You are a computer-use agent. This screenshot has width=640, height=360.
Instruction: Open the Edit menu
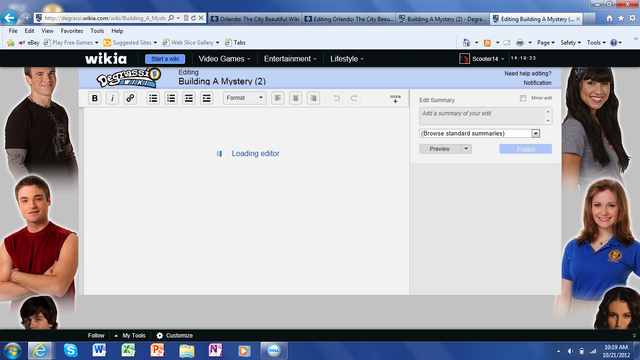click(x=29, y=31)
